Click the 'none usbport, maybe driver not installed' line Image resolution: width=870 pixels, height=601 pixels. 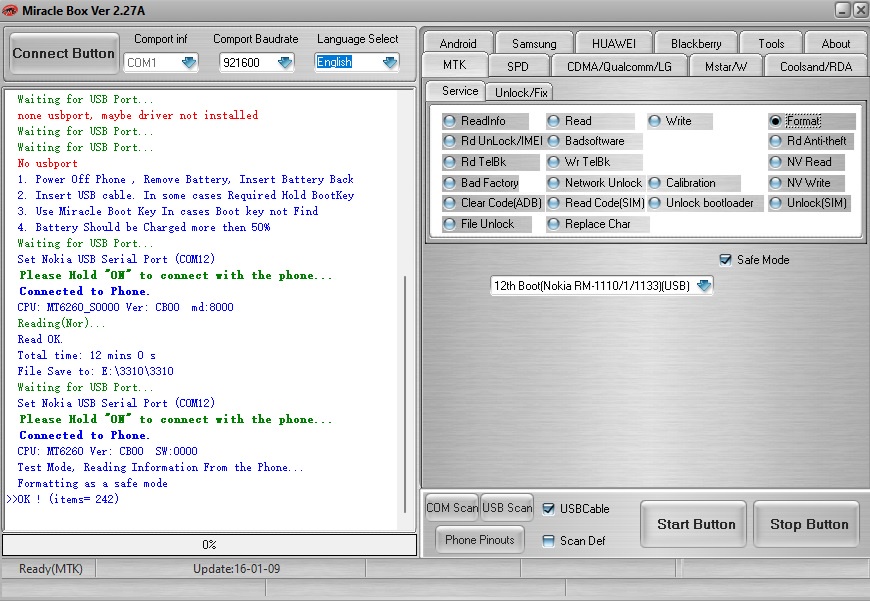tap(138, 115)
